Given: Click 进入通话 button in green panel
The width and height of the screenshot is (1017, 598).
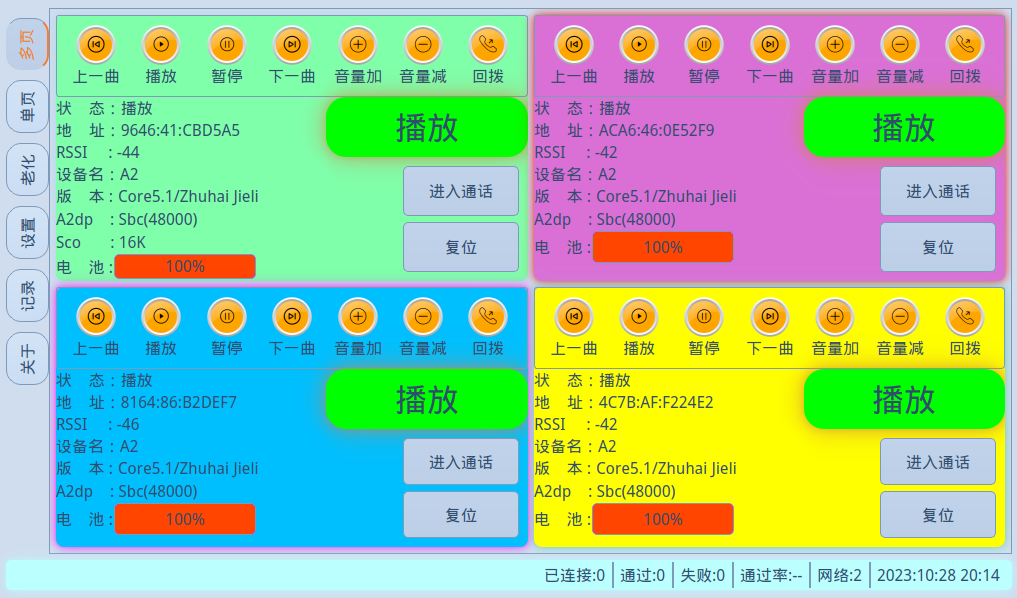Looking at the screenshot, I should 461,191.
